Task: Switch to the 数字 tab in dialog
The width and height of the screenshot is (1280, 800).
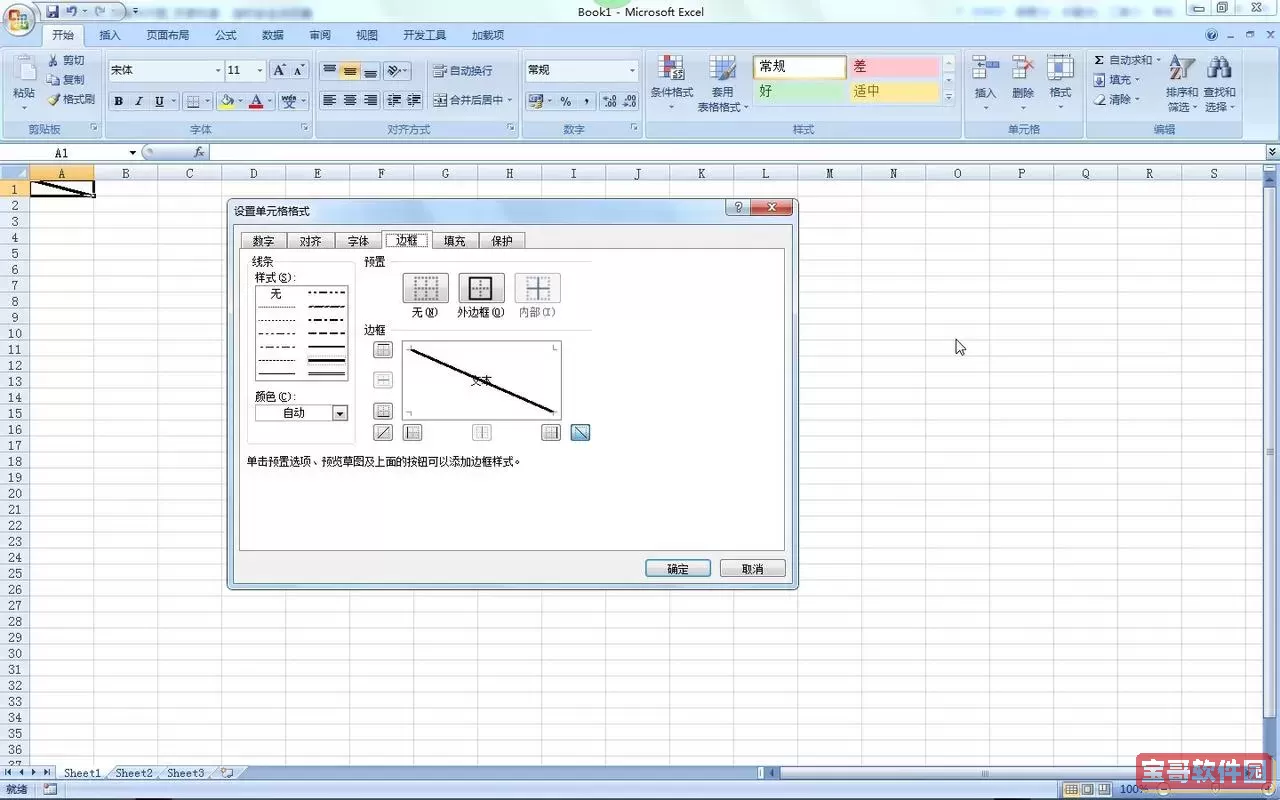Action: click(263, 241)
